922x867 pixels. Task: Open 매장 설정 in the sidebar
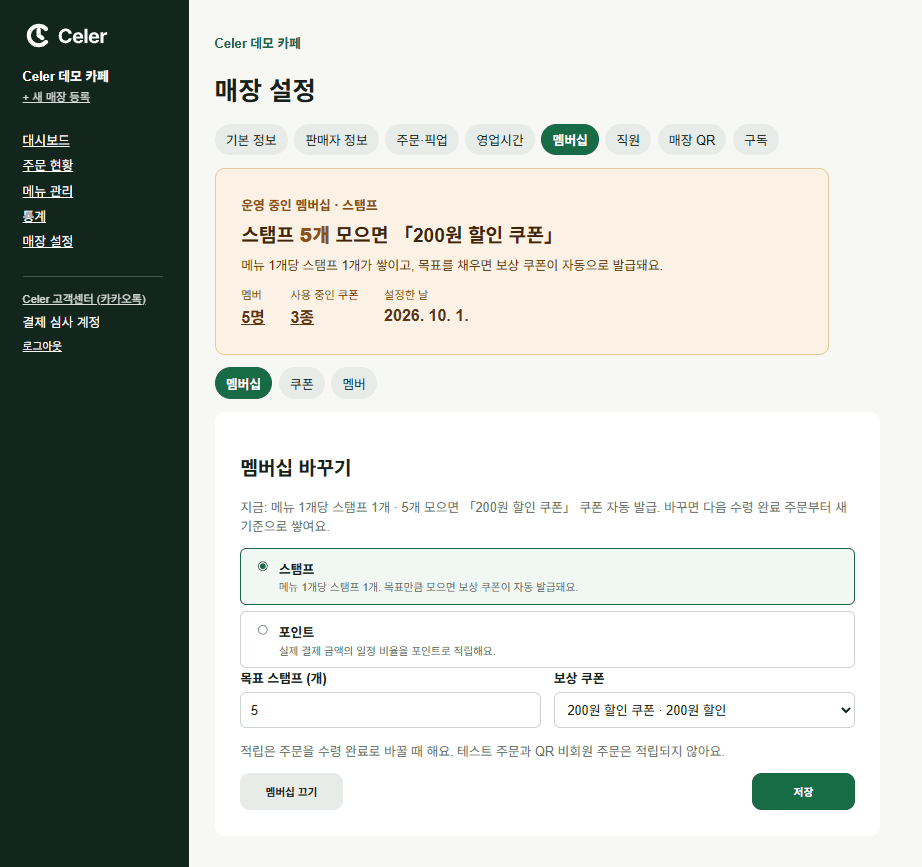point(48,241)
